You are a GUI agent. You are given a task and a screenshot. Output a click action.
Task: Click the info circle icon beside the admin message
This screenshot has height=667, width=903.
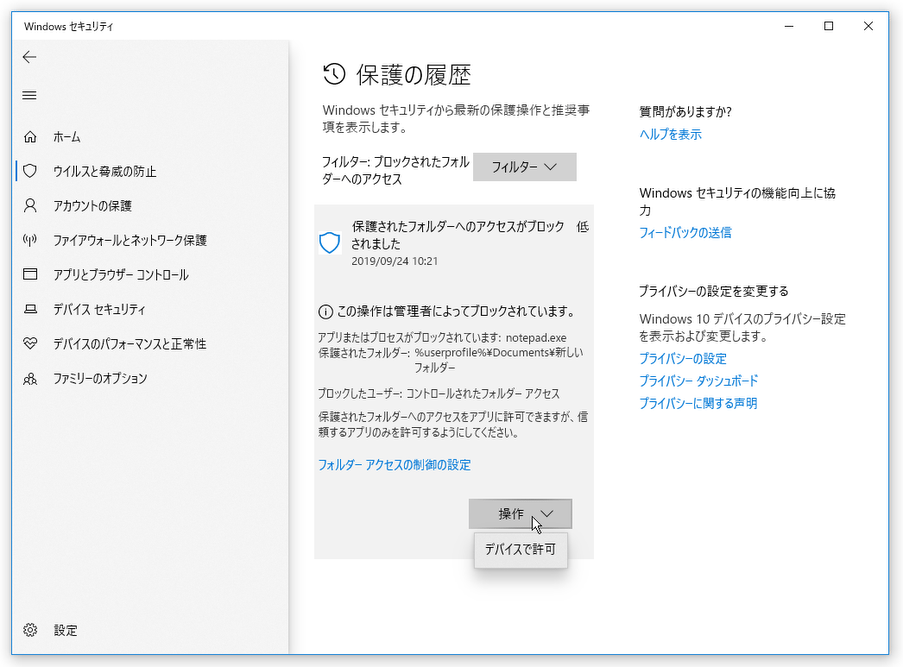[325, 312]
